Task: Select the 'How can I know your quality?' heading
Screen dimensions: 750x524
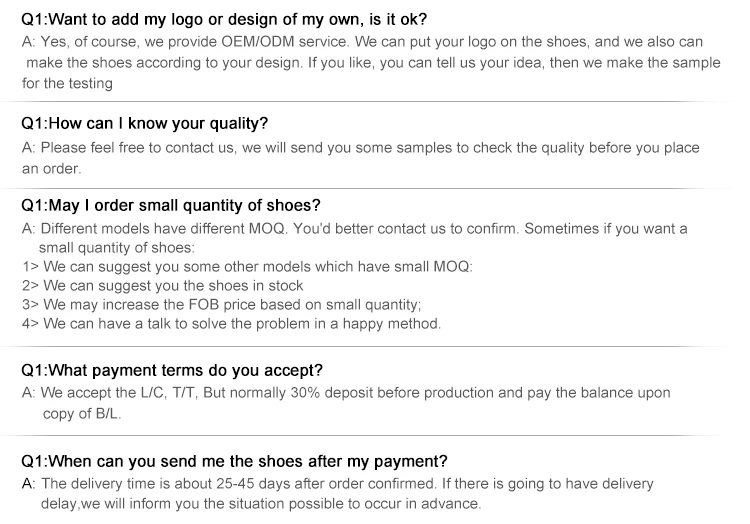Action: point(145,124)
